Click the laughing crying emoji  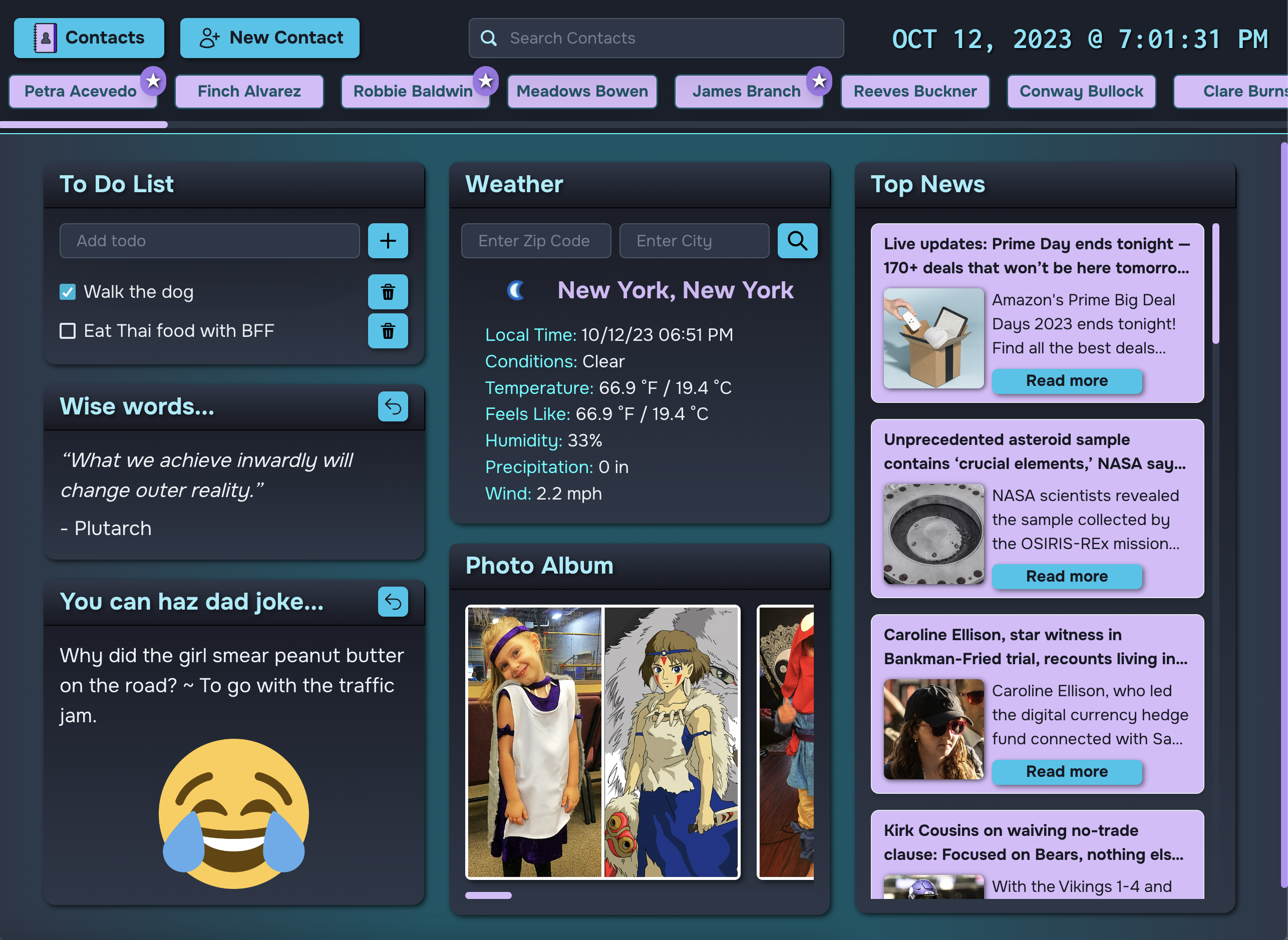pos(234,814)
